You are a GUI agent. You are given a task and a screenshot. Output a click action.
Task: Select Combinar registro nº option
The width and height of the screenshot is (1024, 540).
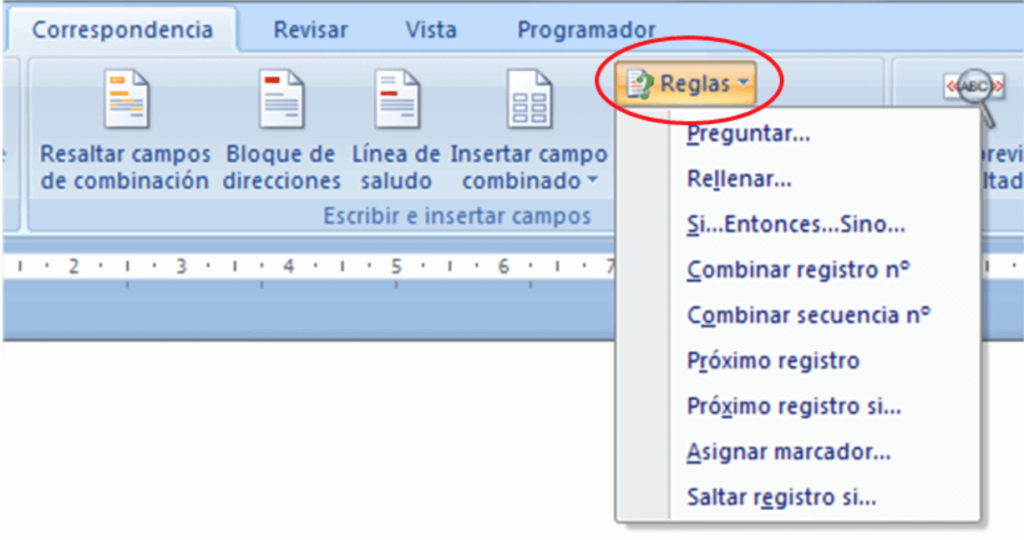(798, 270)
